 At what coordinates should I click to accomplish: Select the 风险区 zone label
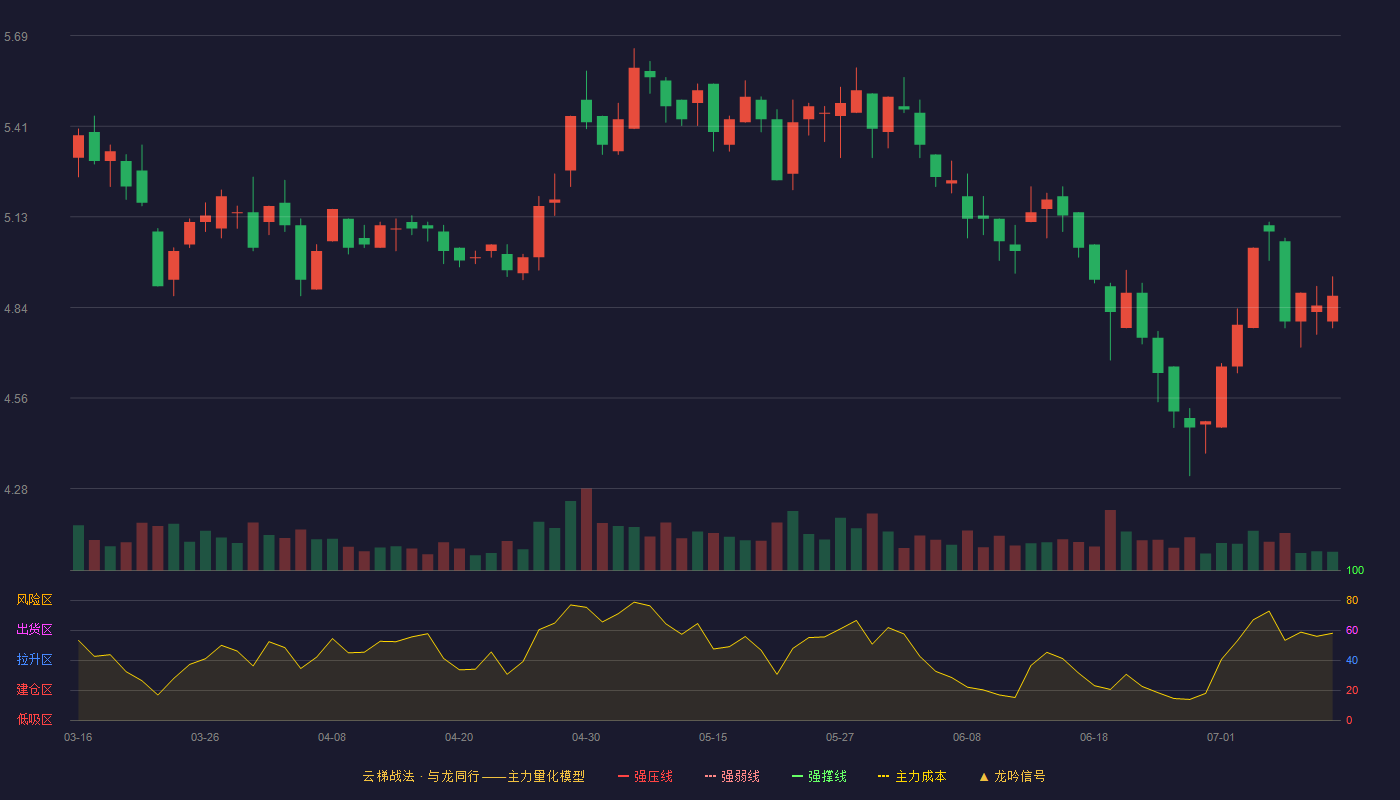pyautogui.click(x=34, y=600)
